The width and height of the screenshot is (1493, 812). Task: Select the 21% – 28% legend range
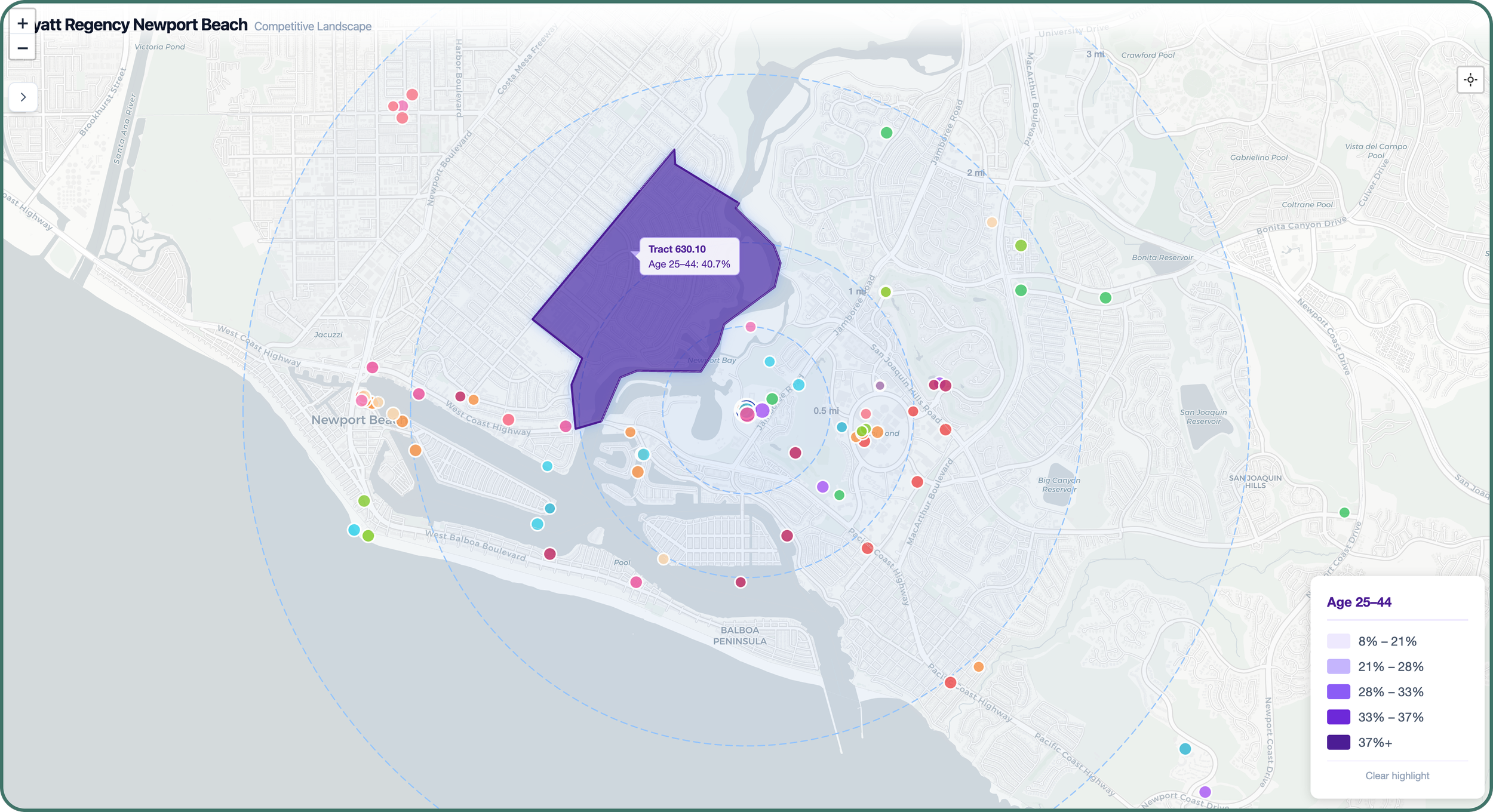[x=1390, y=666]
